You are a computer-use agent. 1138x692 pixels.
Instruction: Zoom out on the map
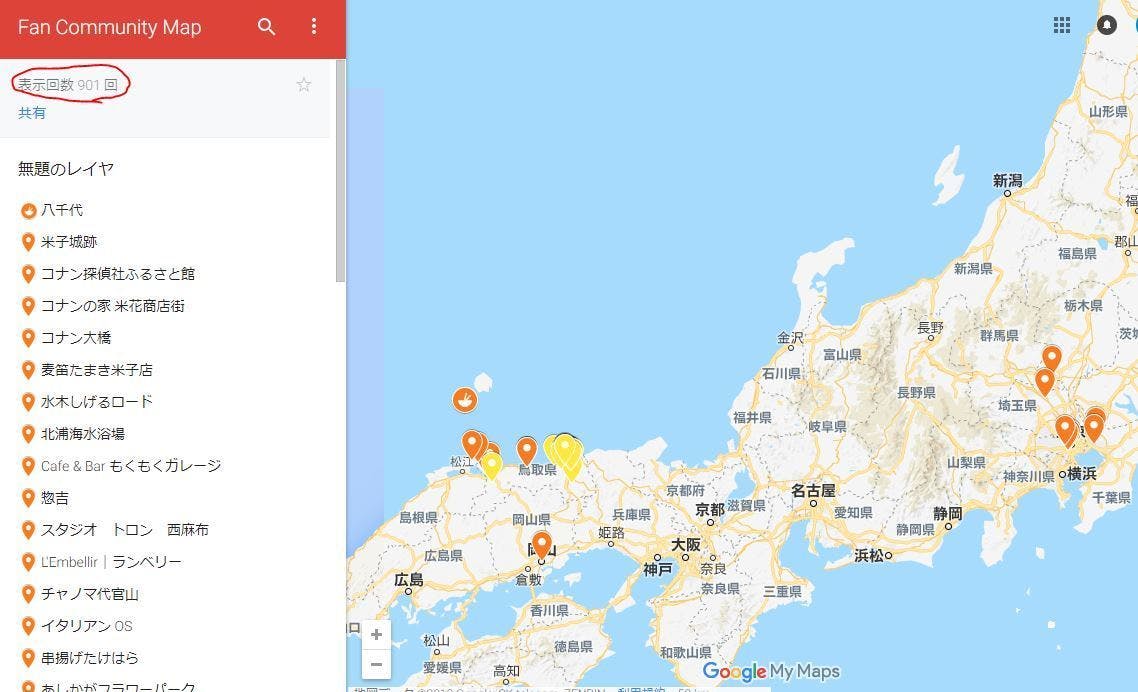click(376, 664)
